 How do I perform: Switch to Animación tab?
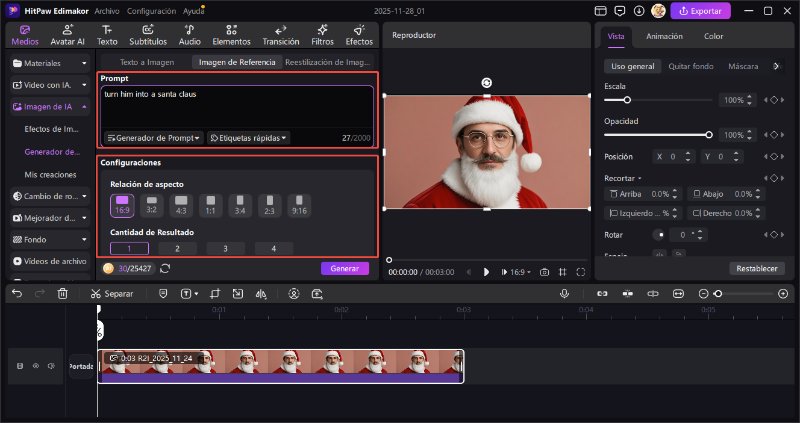[x=664, y=36]
